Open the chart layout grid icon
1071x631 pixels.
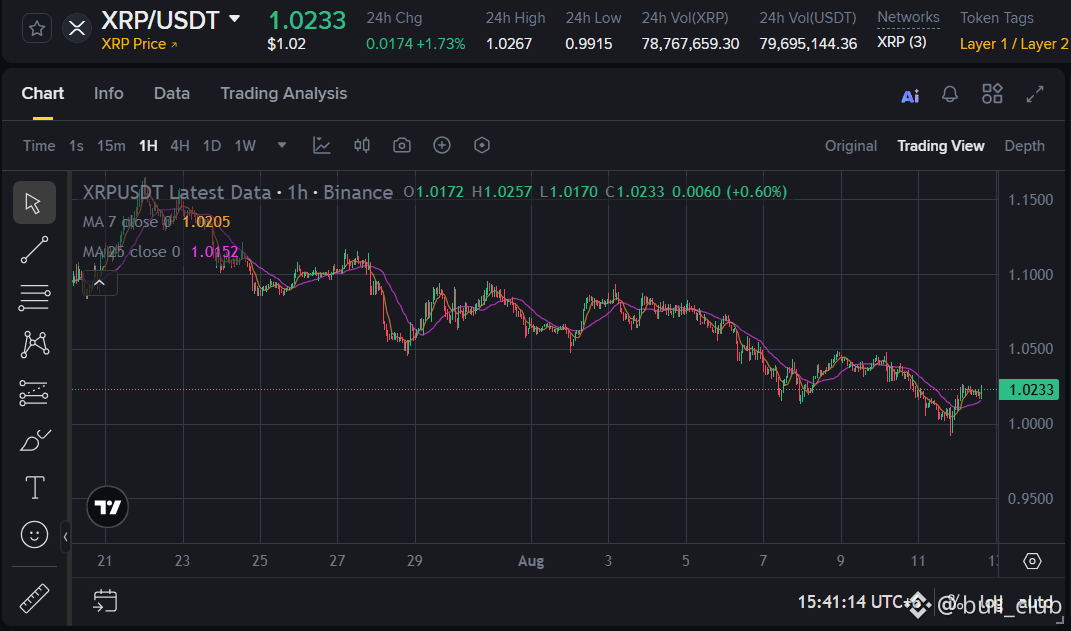point(992,94)
